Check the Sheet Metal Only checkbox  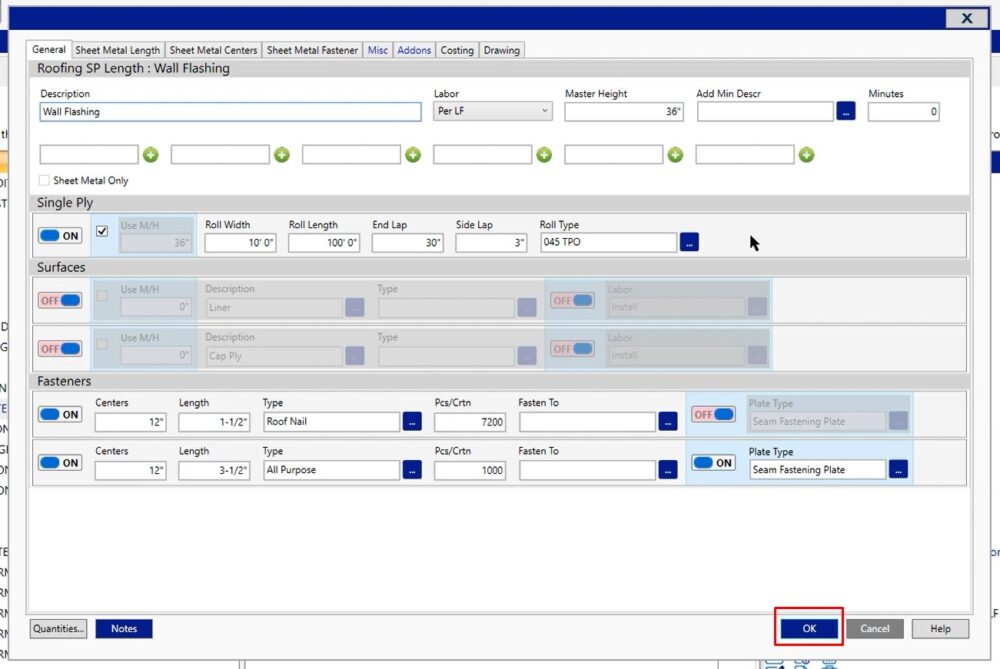click(x=44, y=181)
